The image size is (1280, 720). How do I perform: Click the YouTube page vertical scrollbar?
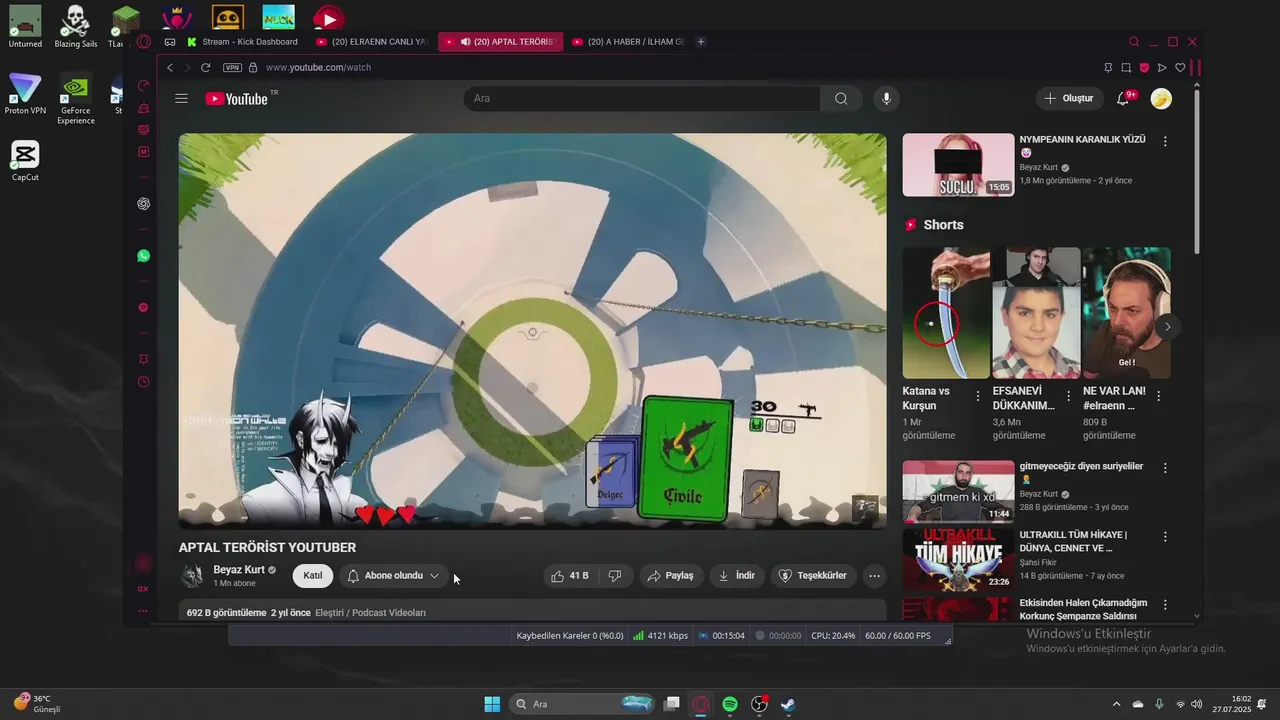(1197, 170)
